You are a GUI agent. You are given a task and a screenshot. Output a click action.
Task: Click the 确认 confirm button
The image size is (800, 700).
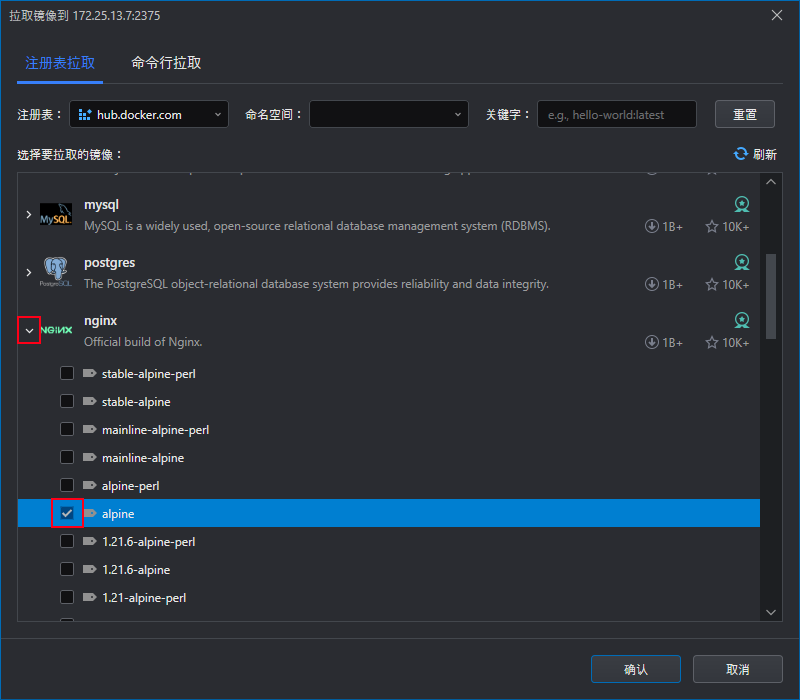click(636, 669)
